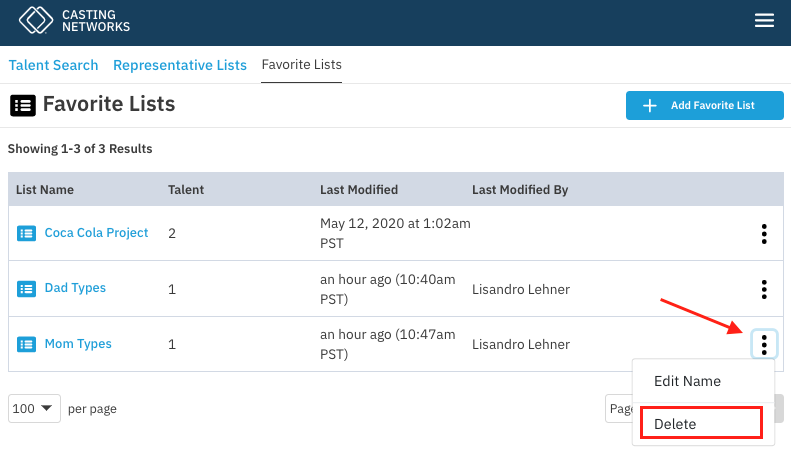
Task: Open the 100 per page dropdown
Action: [x=34, y=409]
